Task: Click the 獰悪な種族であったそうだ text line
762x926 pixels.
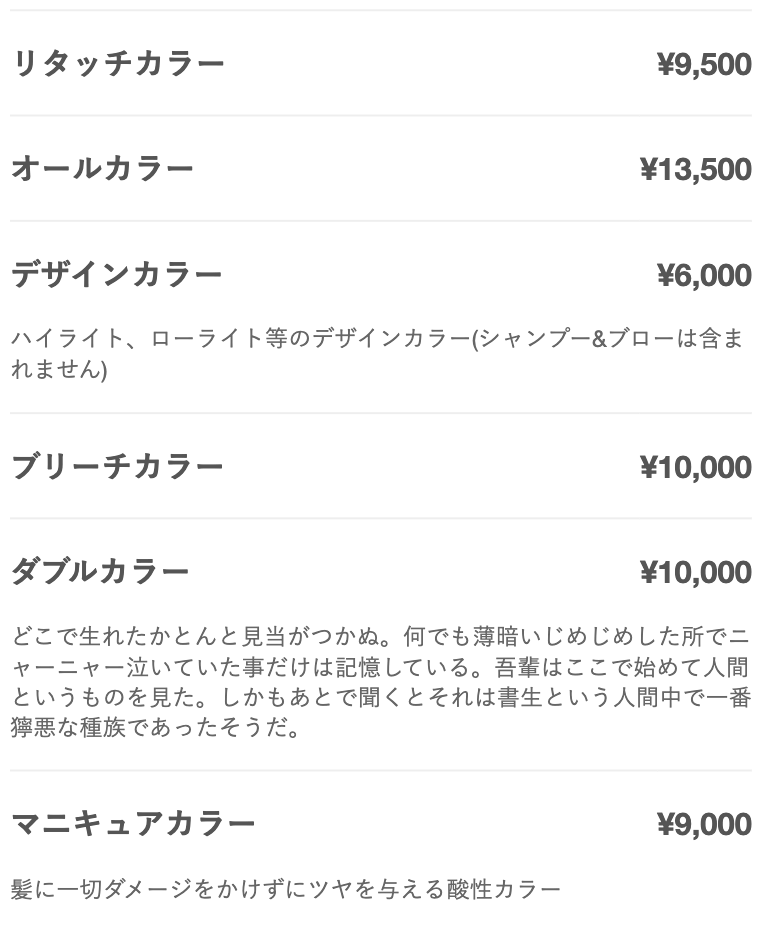Action: coord(156,727)
